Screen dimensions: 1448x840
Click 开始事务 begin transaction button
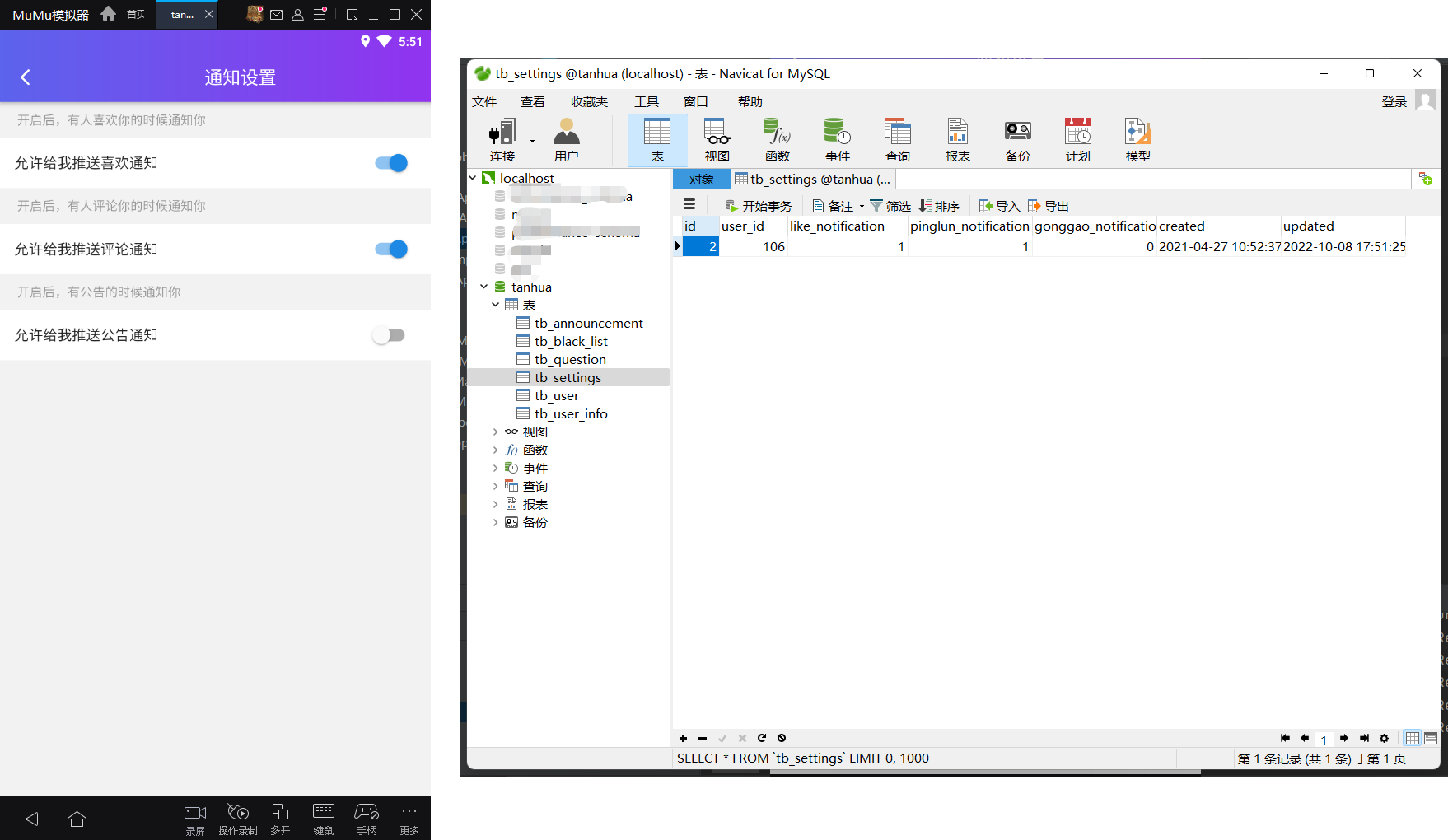point(759,206)
